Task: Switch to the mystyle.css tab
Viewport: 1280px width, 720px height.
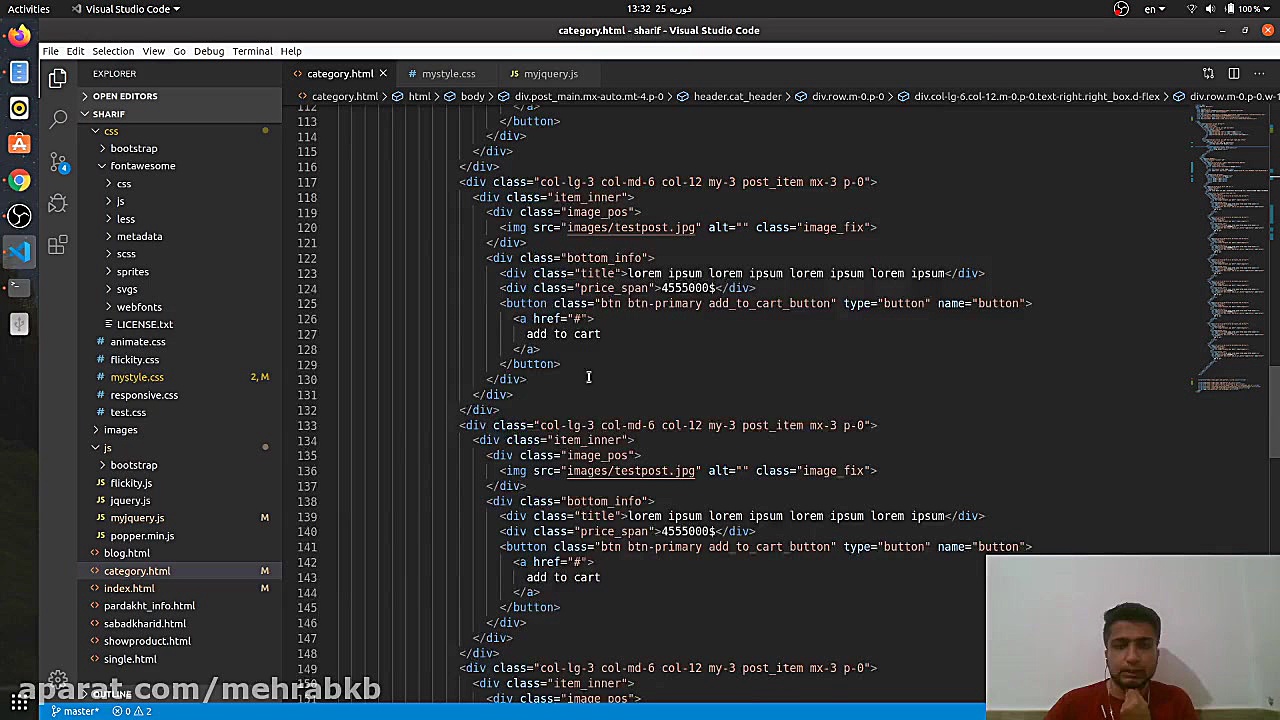Action: [448, 74]
